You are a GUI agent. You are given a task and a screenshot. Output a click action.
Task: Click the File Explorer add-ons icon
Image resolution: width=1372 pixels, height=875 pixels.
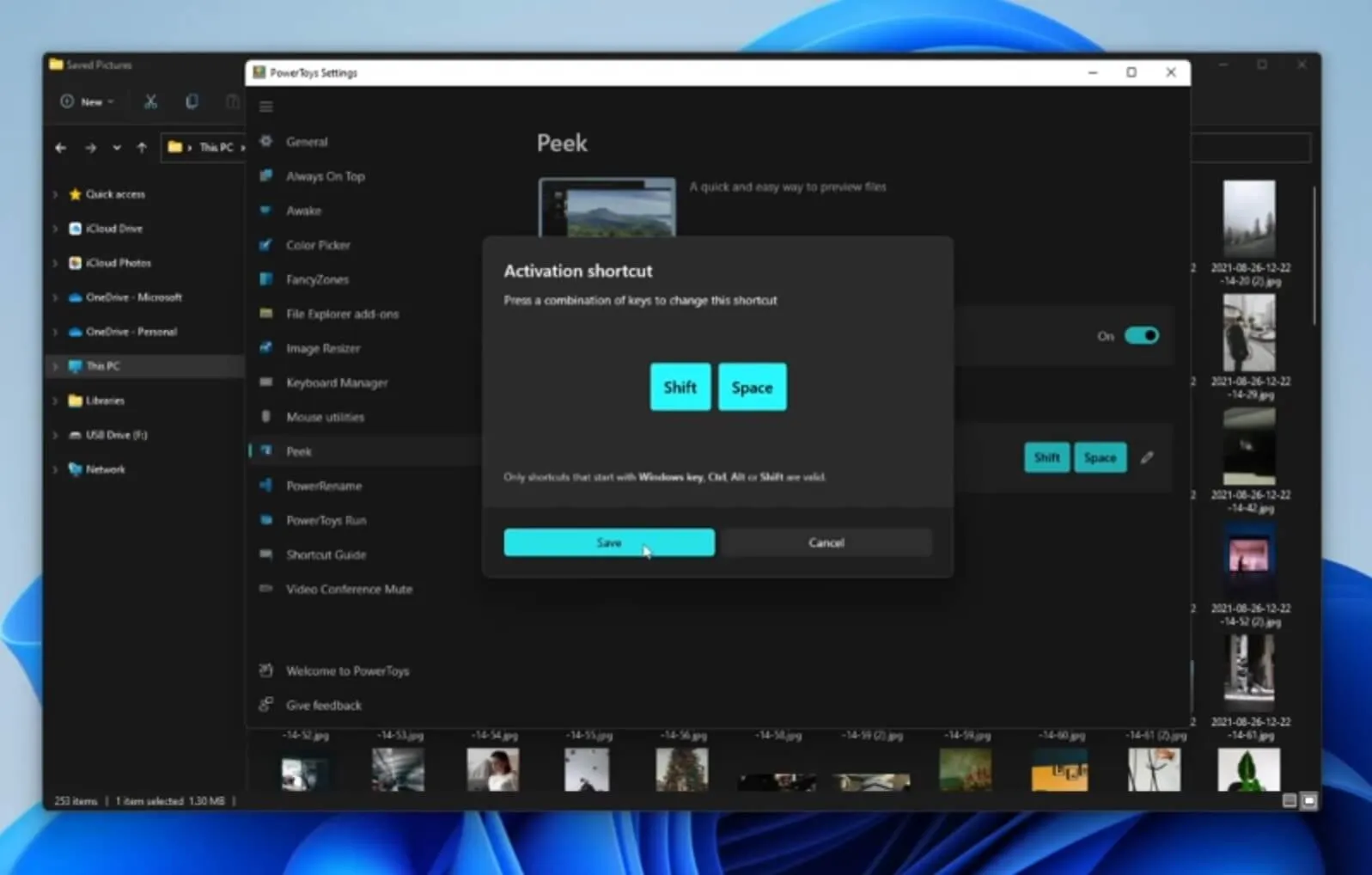pos(266,313)
